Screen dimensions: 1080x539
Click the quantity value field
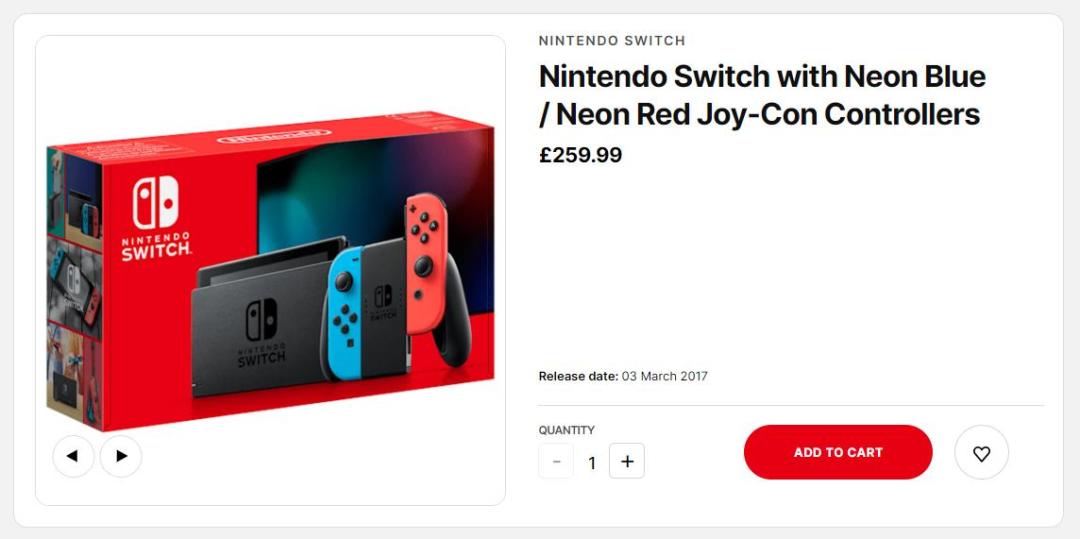click(x=592, y=462)
